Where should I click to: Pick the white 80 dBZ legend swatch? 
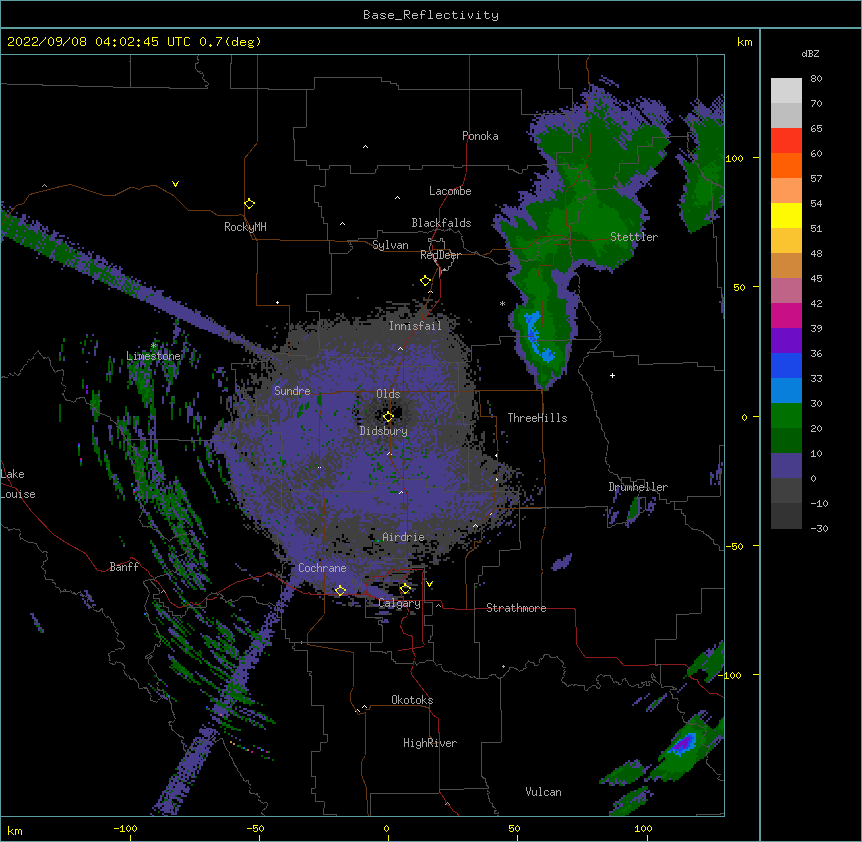click(x=786, y=91)
